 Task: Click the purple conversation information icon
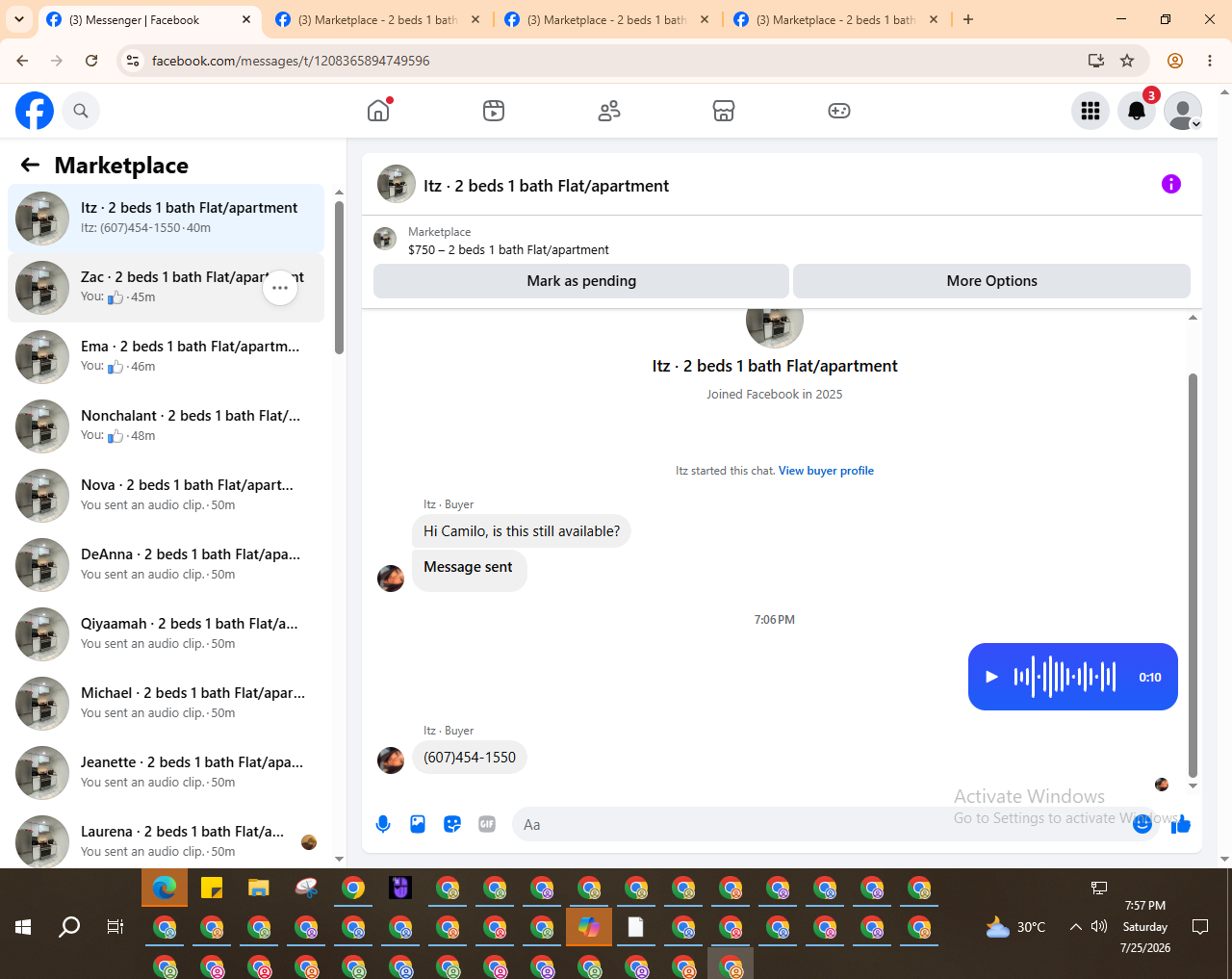click(1171, 184)
